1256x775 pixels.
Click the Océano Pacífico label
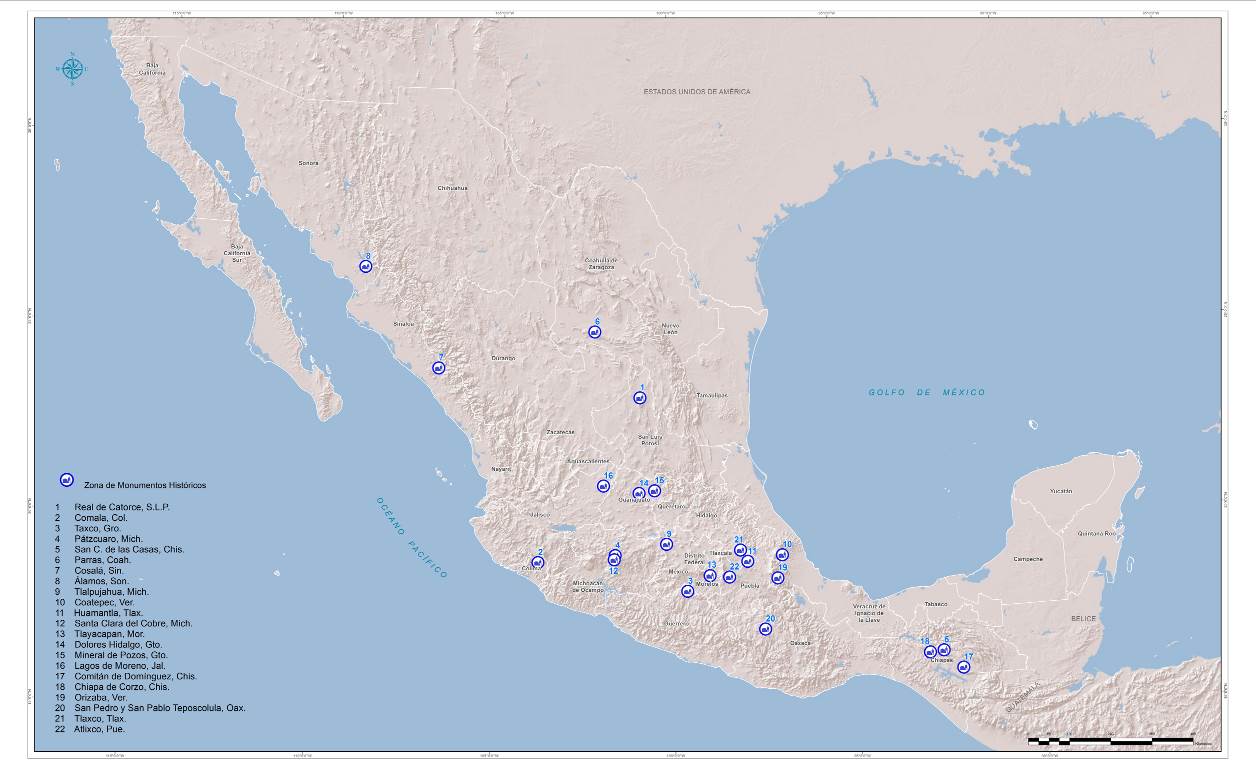coord(412,537)
